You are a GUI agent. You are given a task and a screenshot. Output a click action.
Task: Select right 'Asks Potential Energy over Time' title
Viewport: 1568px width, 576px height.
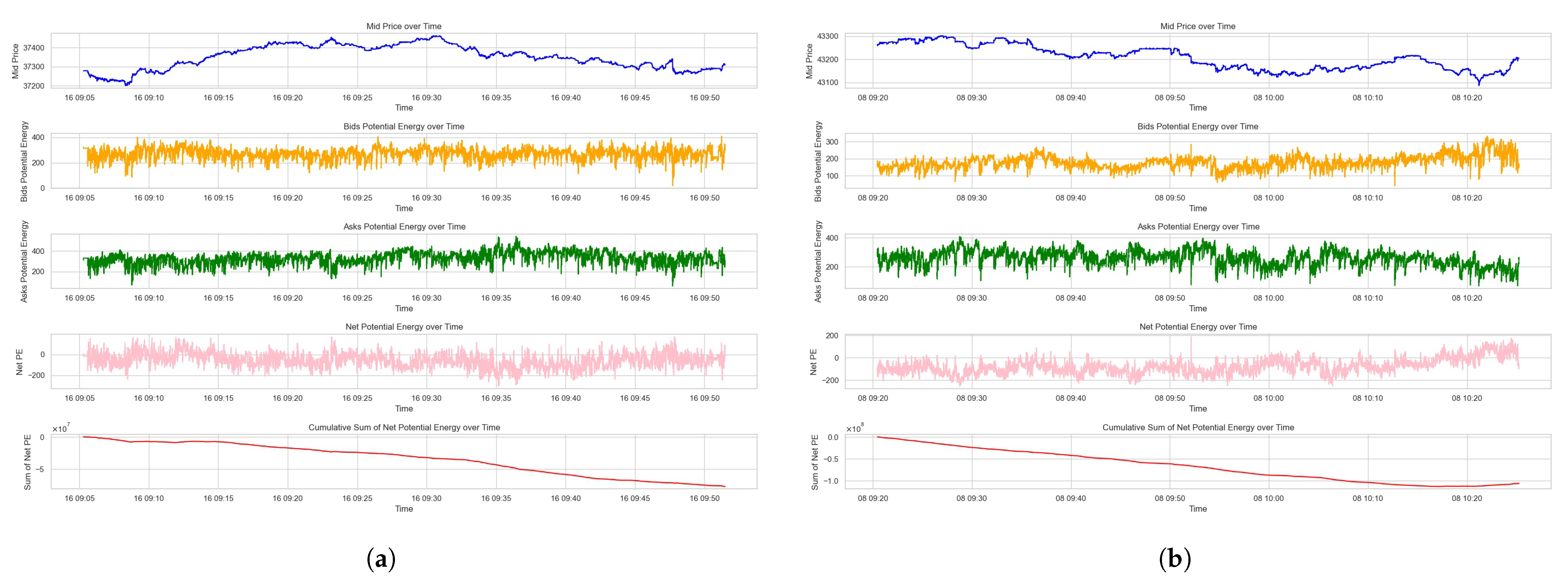point(1198,226)
